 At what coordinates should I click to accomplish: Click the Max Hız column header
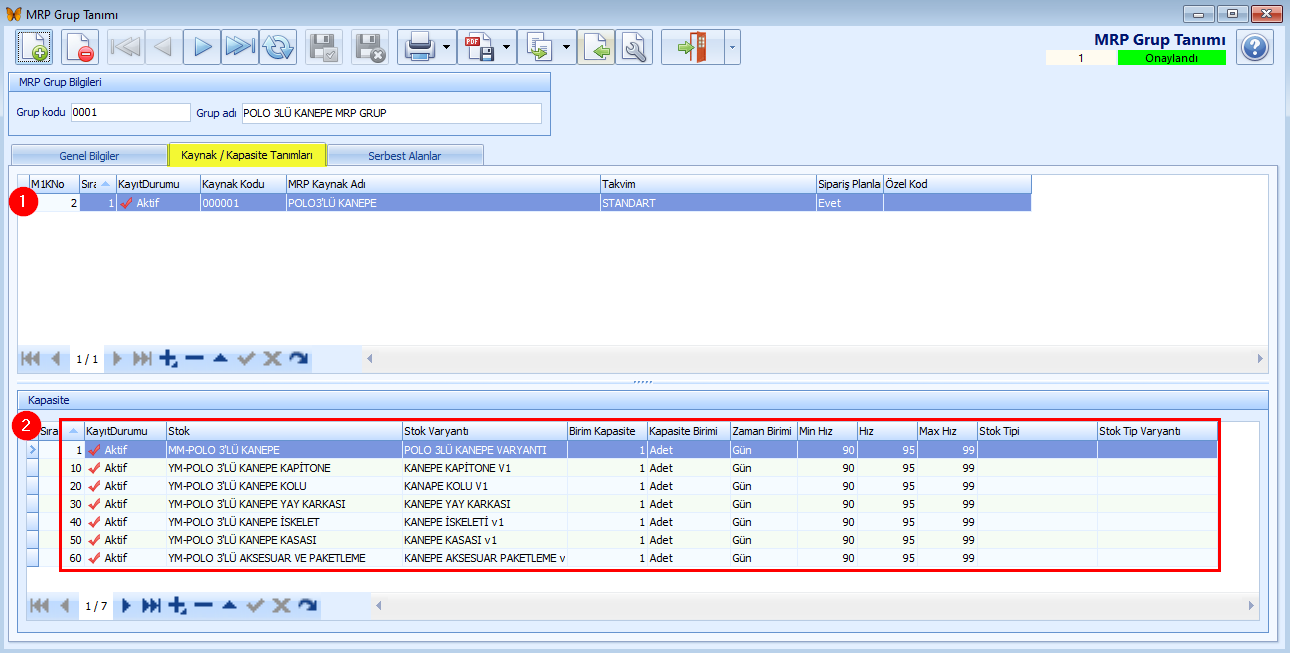pyautogui.click(x=947, y=431)
